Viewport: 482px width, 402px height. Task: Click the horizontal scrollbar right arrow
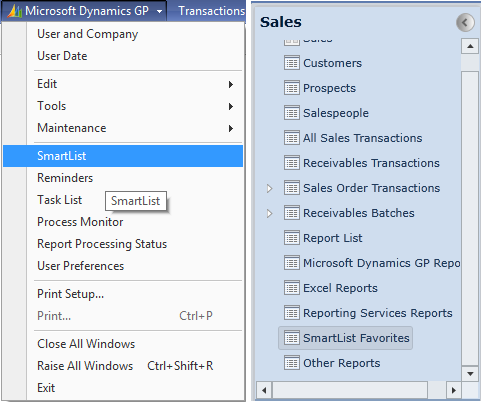tap(454, 390)
